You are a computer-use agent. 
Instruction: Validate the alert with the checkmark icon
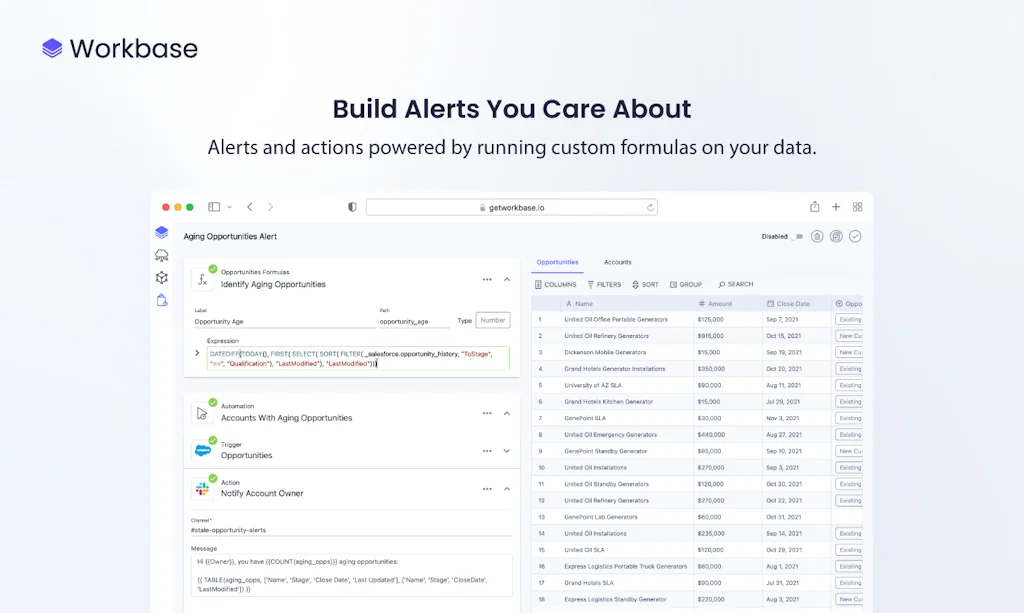(x=855, y=236)
